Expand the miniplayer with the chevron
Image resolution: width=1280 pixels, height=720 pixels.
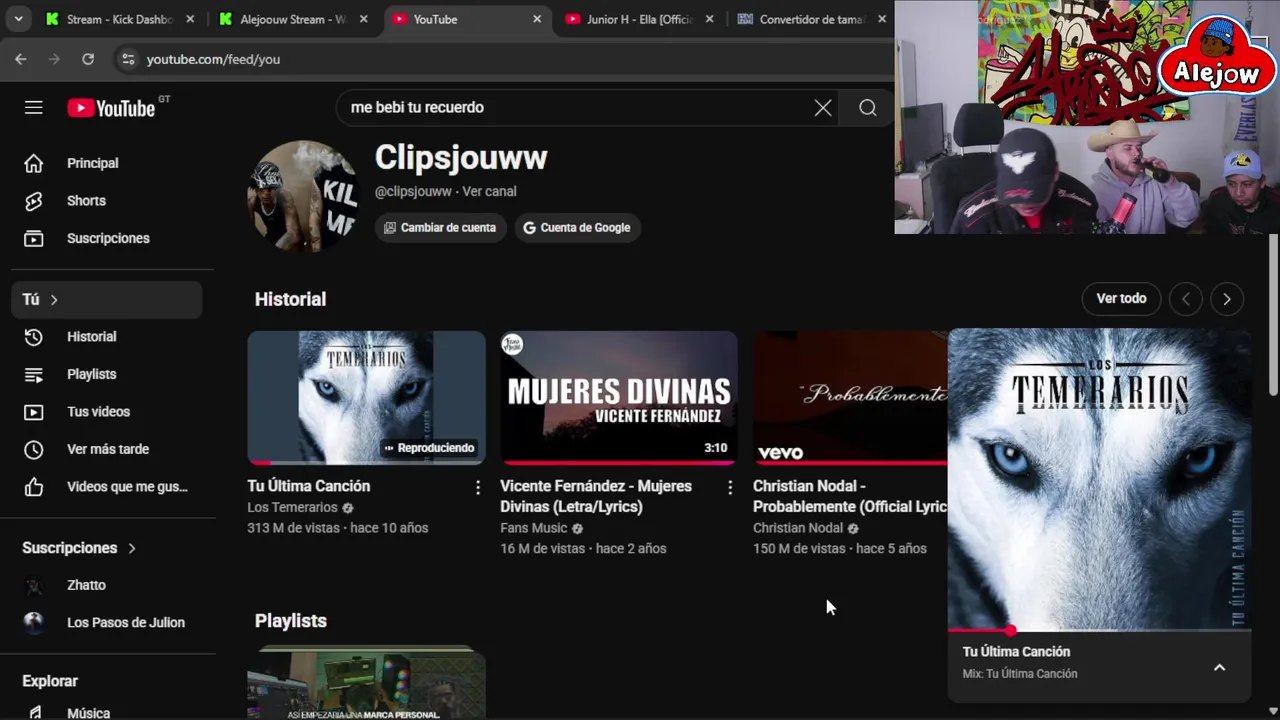pos(1219,667)
